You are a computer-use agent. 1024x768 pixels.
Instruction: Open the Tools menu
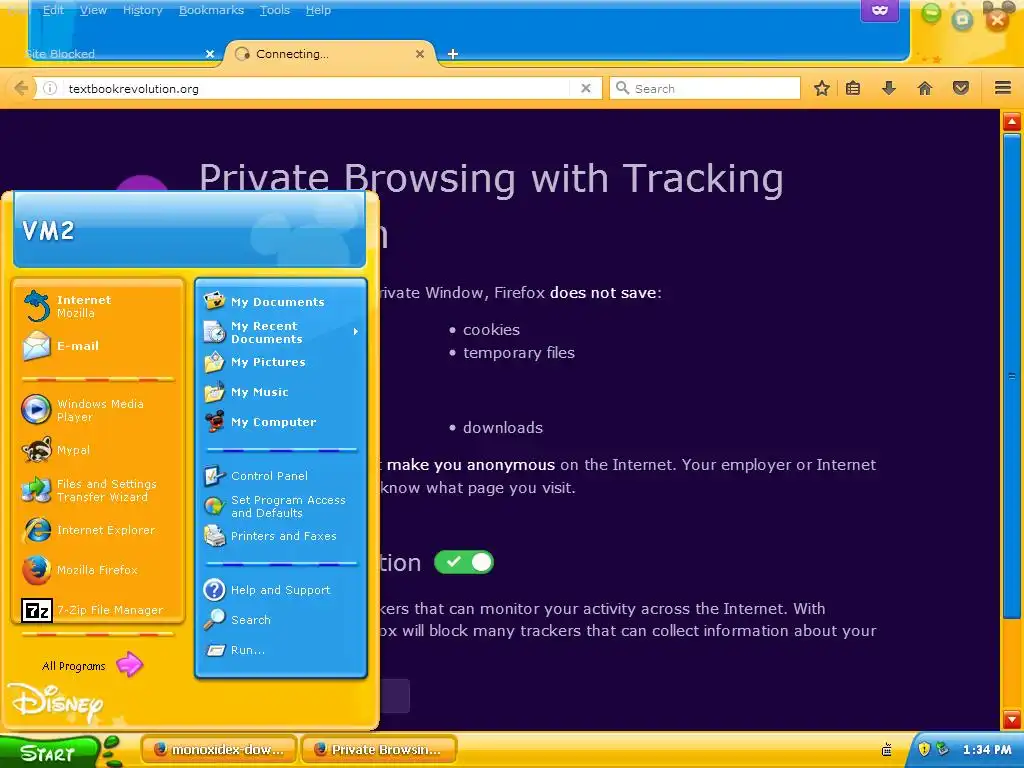pyautogui.click(x=274, y=10)
